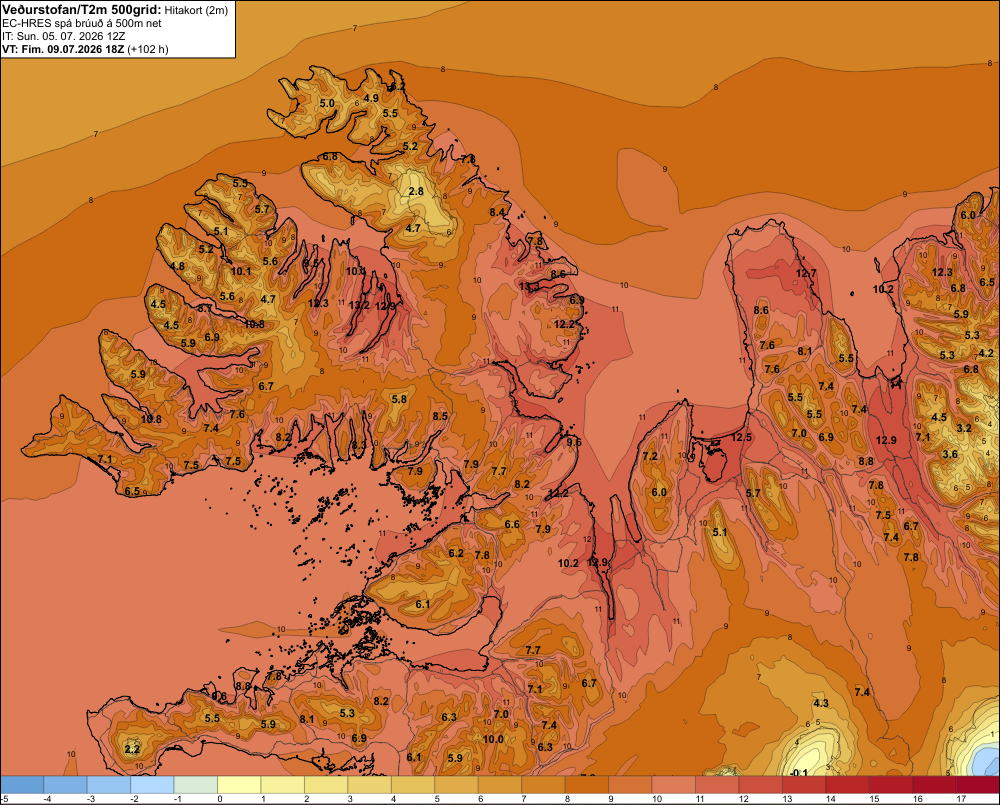
Task: Click the '9.6' temperature value
Action: pyautogui.click(x=574, y=442)
